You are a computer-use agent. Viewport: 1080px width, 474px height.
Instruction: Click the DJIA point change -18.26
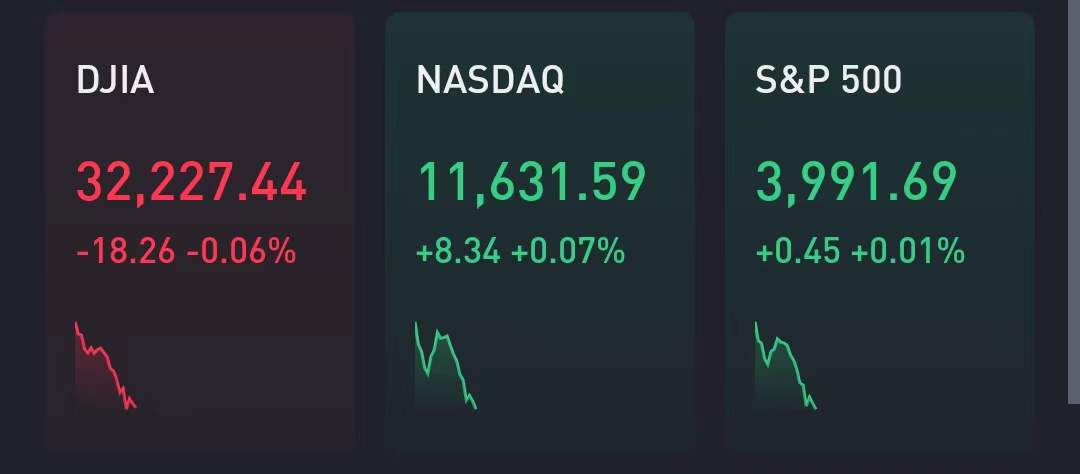pyautogui.click(x=126, y=251)
